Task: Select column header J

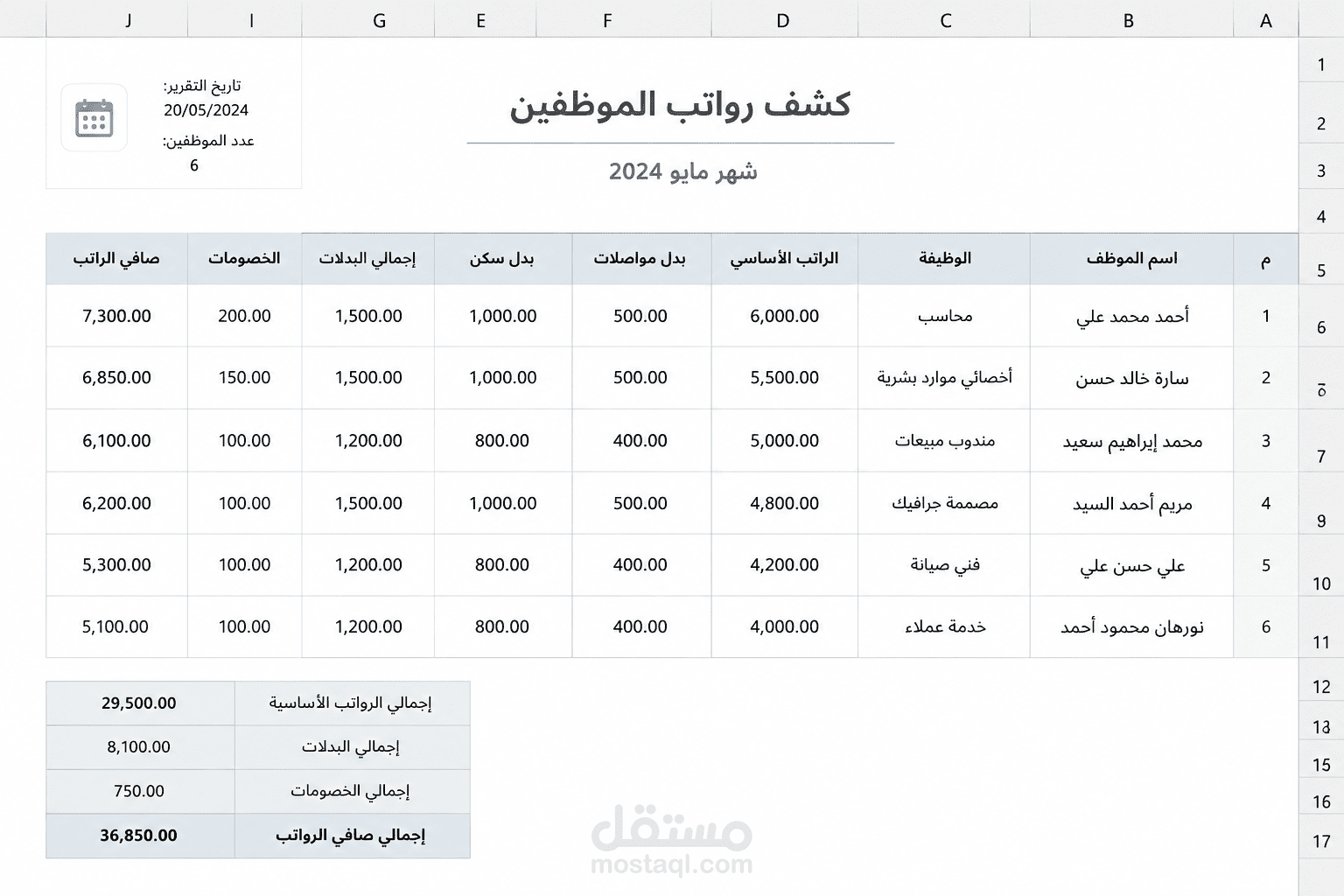Action: [117, 19]
